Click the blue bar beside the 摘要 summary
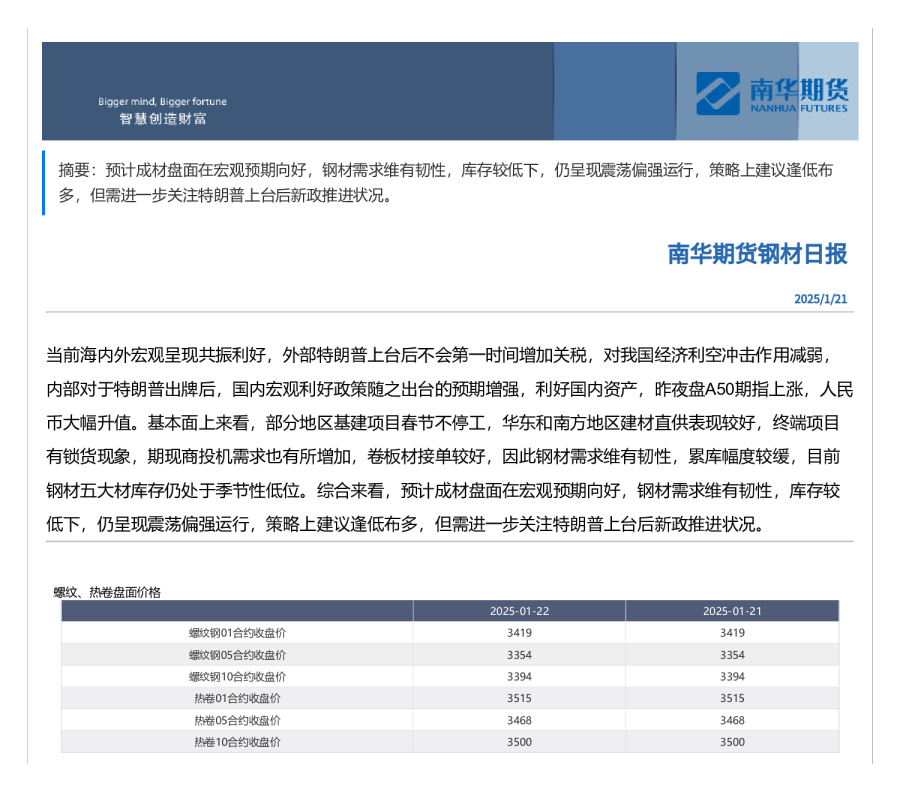This screenshot has height=792, width=900. [44, 182]
